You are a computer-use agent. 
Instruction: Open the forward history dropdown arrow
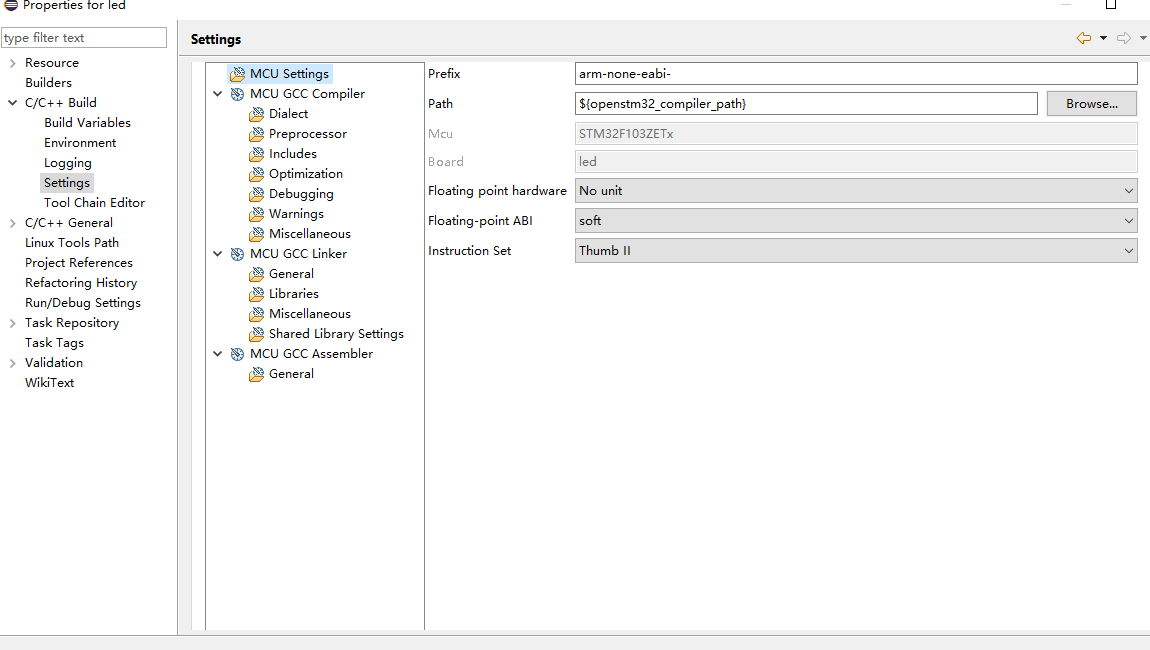pyautogui.click(x=1143, y=38)
